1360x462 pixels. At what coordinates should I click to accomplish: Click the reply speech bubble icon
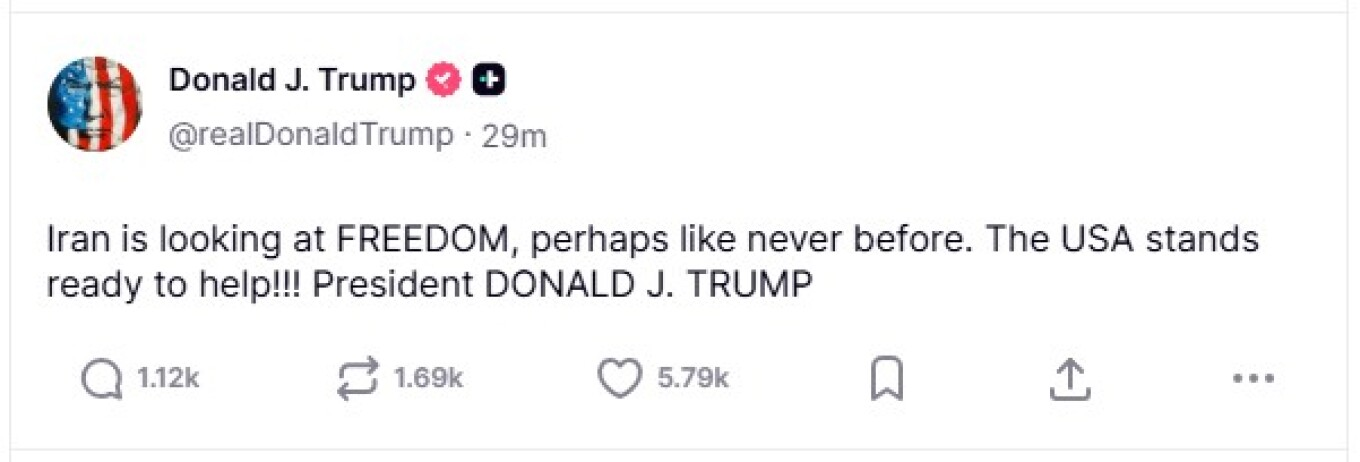101,379
